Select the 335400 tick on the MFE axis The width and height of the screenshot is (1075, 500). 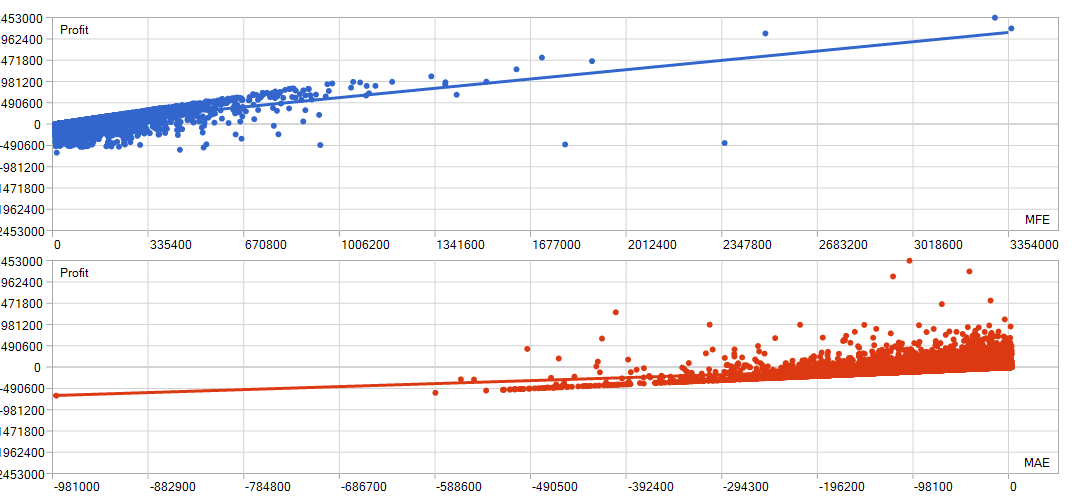(170, 244)
